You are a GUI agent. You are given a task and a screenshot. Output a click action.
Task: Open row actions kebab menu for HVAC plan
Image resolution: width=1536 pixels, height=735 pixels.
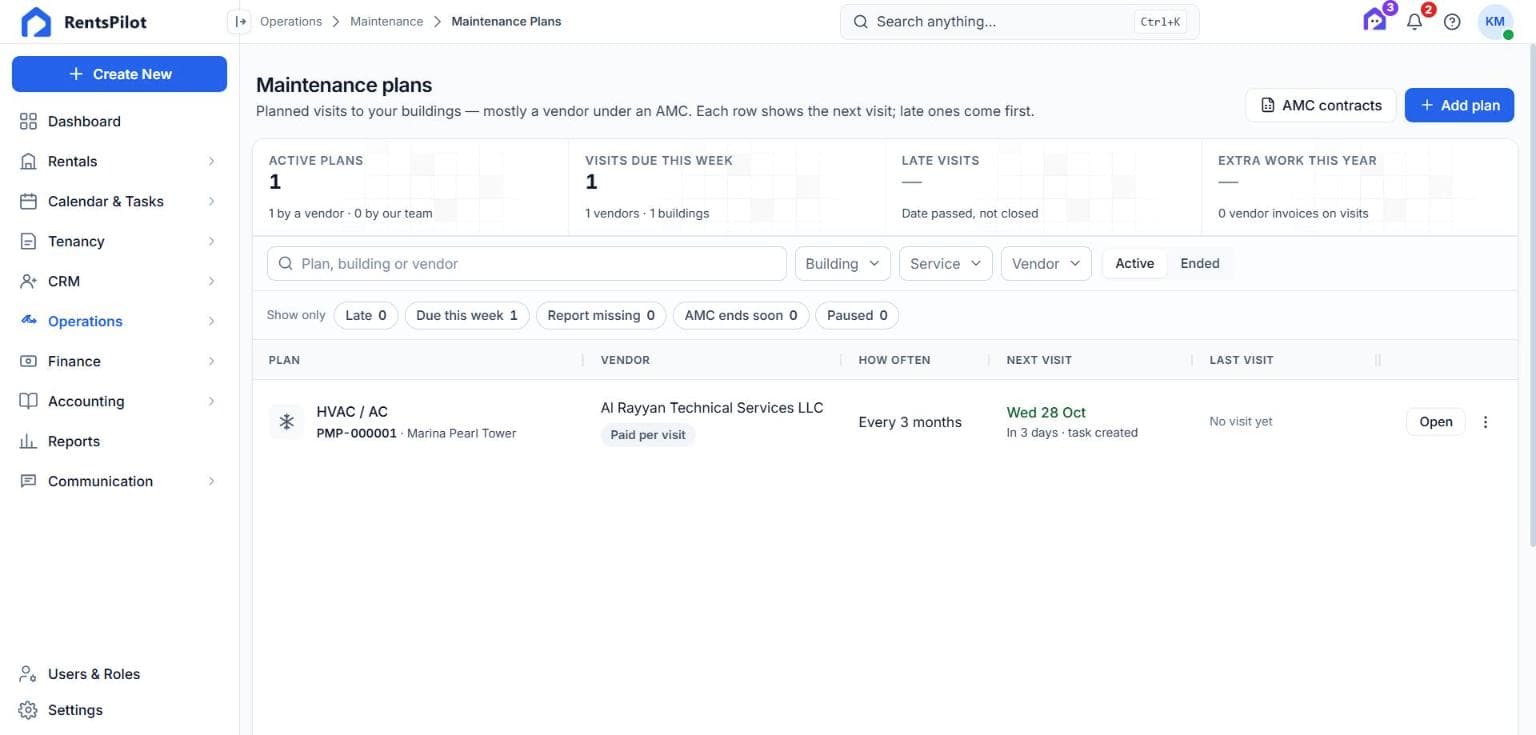click(x=1485, y=422)
